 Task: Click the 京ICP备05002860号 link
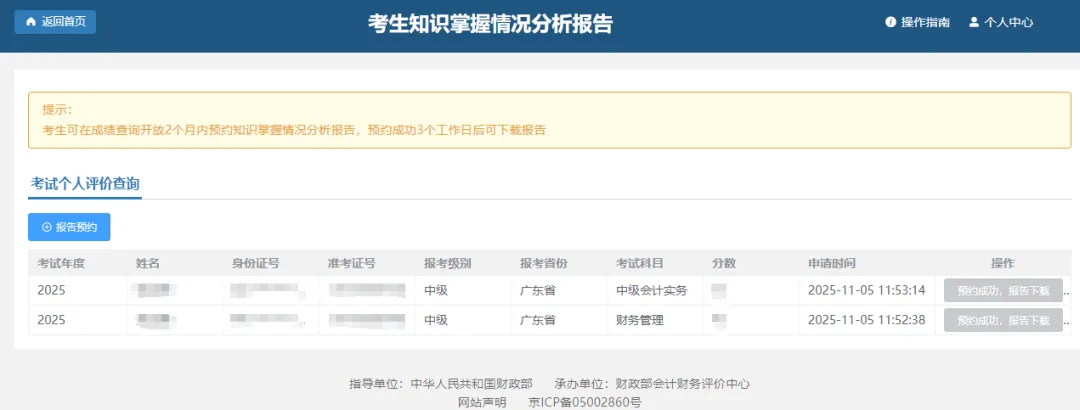point(584,401)
